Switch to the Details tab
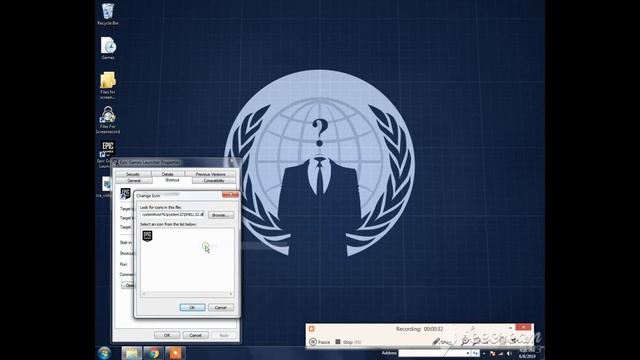The width and height of the screenshot is (640, 360). [168, 174]
